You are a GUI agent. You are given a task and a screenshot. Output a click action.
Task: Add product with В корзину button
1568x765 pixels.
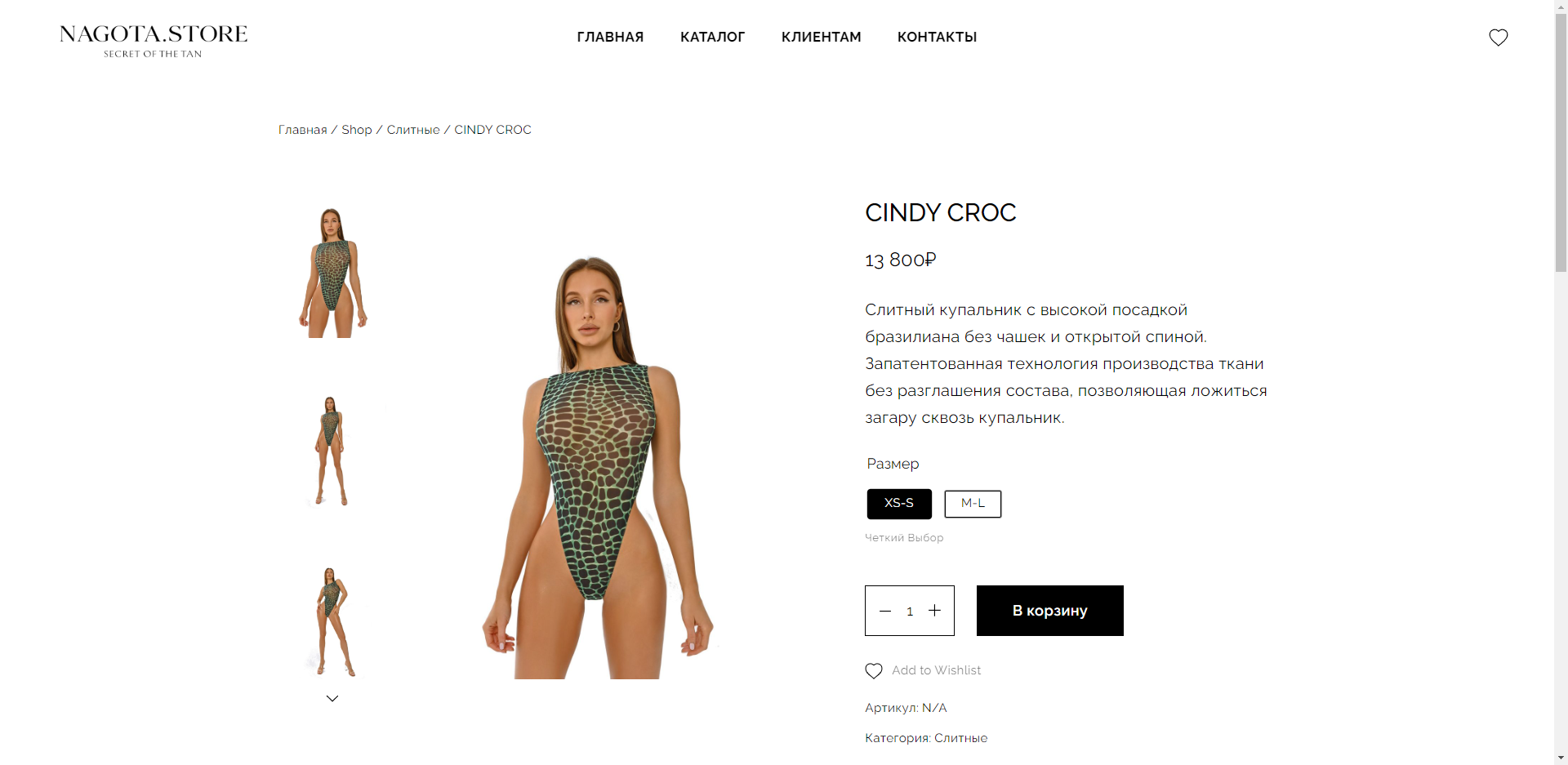click(x=1050, y=611)
